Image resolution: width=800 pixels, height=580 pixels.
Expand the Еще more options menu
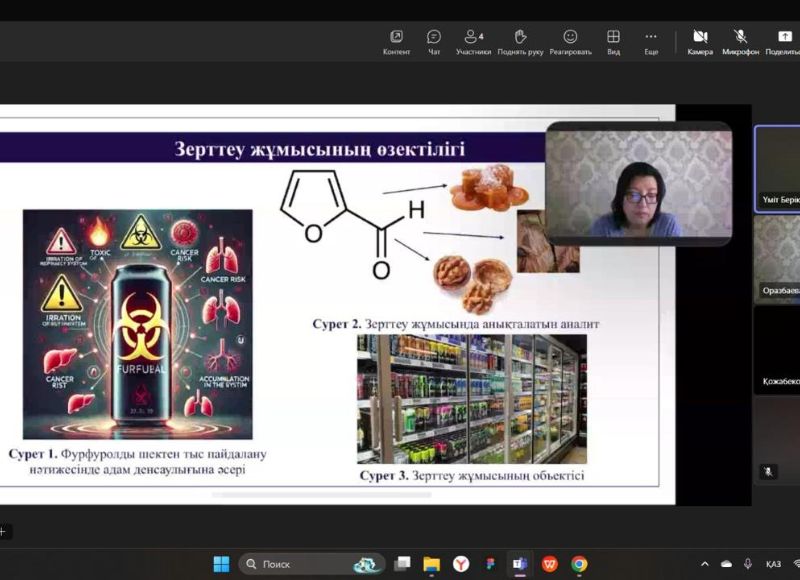[651, 41]
